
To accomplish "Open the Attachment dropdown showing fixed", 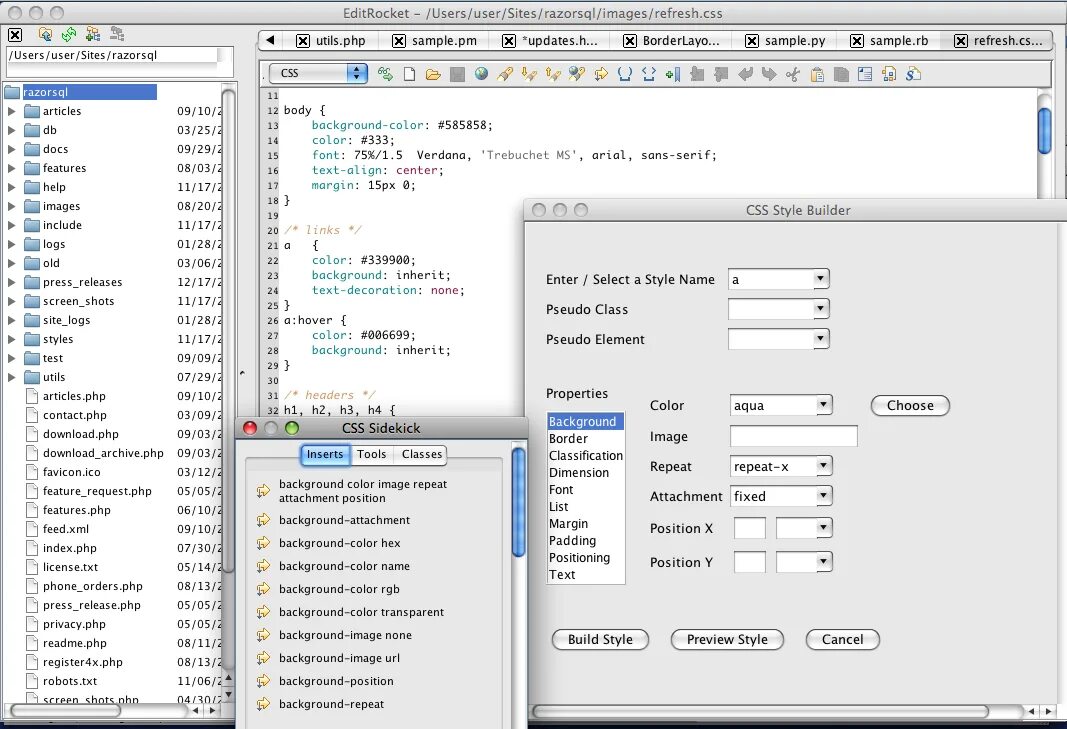I will [x=823, y=496].
